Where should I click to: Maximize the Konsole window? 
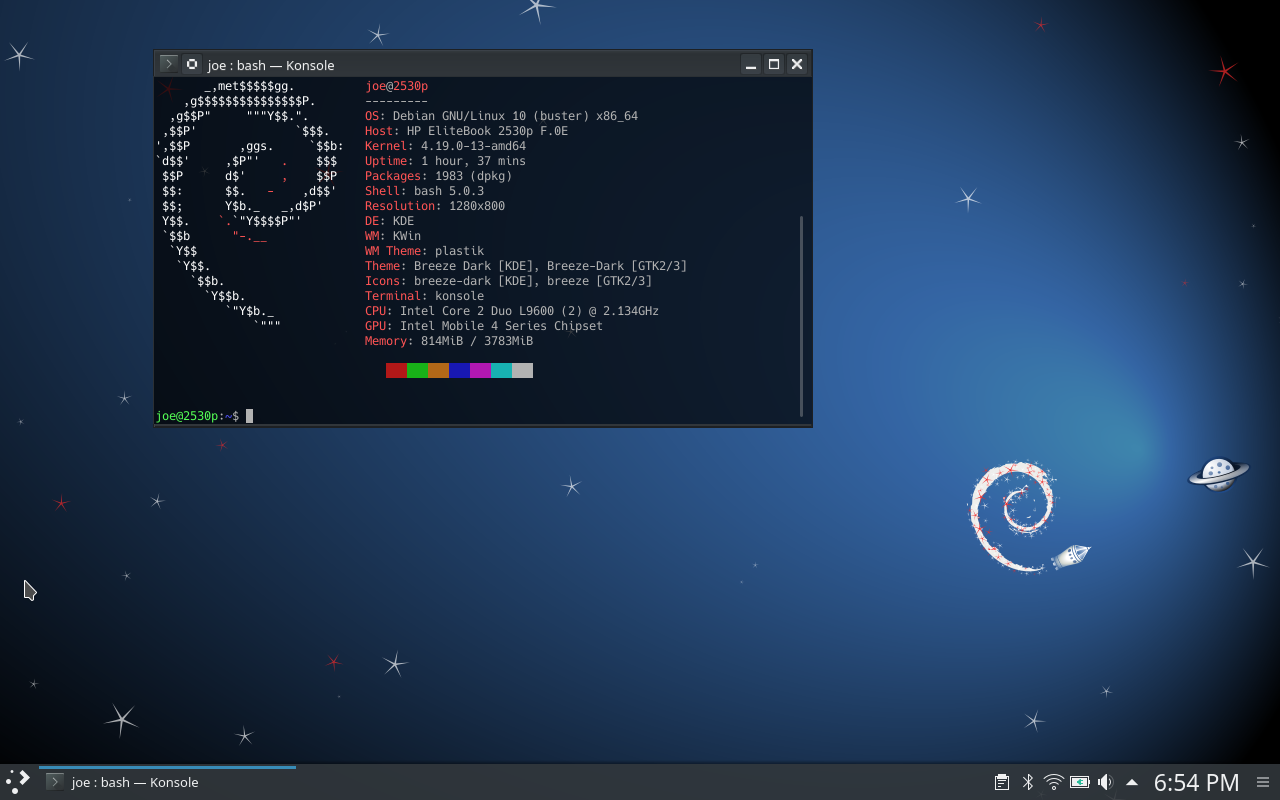tap(774, 64)
